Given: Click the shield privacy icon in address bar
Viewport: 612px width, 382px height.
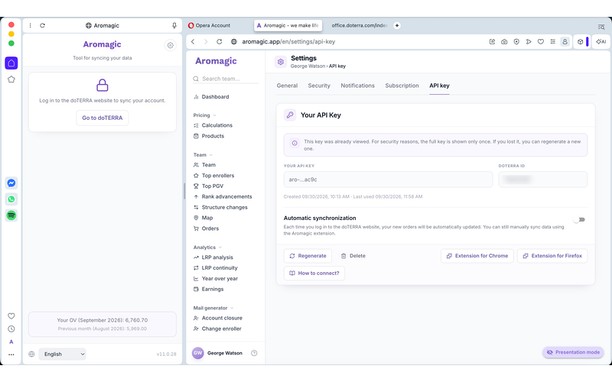Looking at the screenshot, I should tap(516, 42).
